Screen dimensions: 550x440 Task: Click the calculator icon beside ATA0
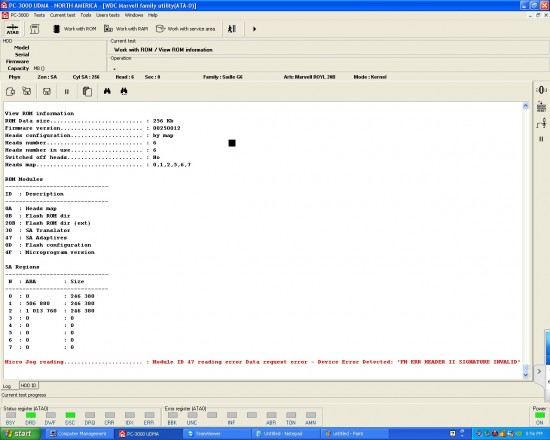[34, 29]
